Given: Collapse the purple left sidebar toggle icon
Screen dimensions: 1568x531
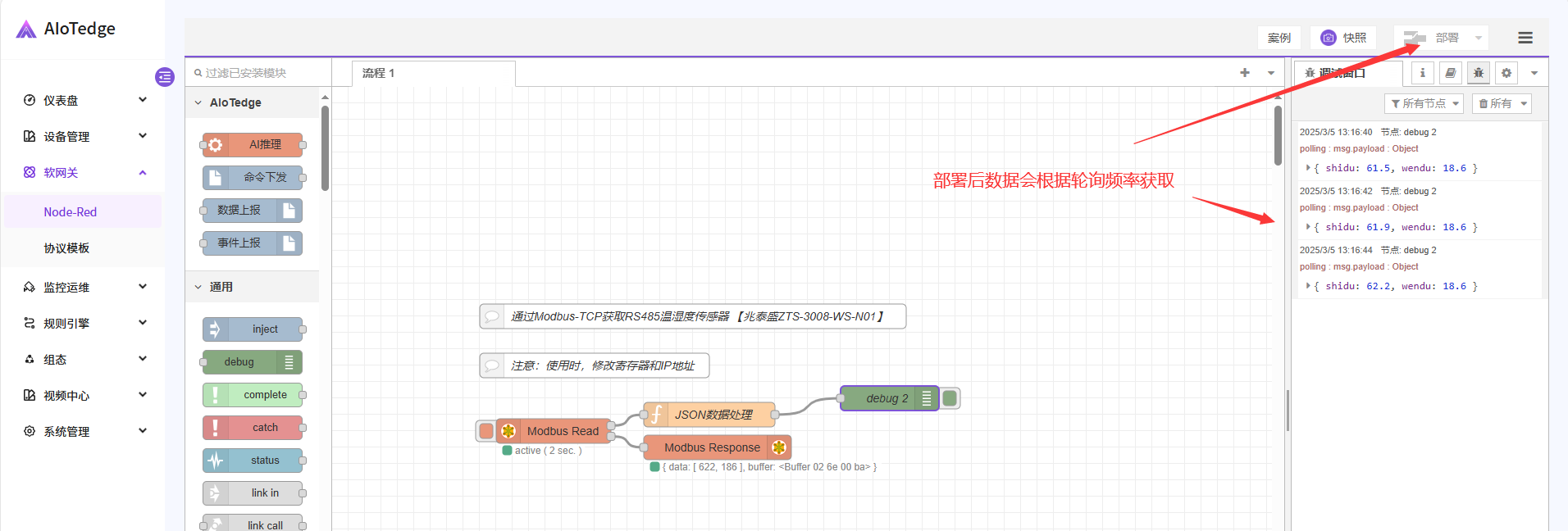Looking at the screenshot, I should pyautogui.click(x=165, y=77).
